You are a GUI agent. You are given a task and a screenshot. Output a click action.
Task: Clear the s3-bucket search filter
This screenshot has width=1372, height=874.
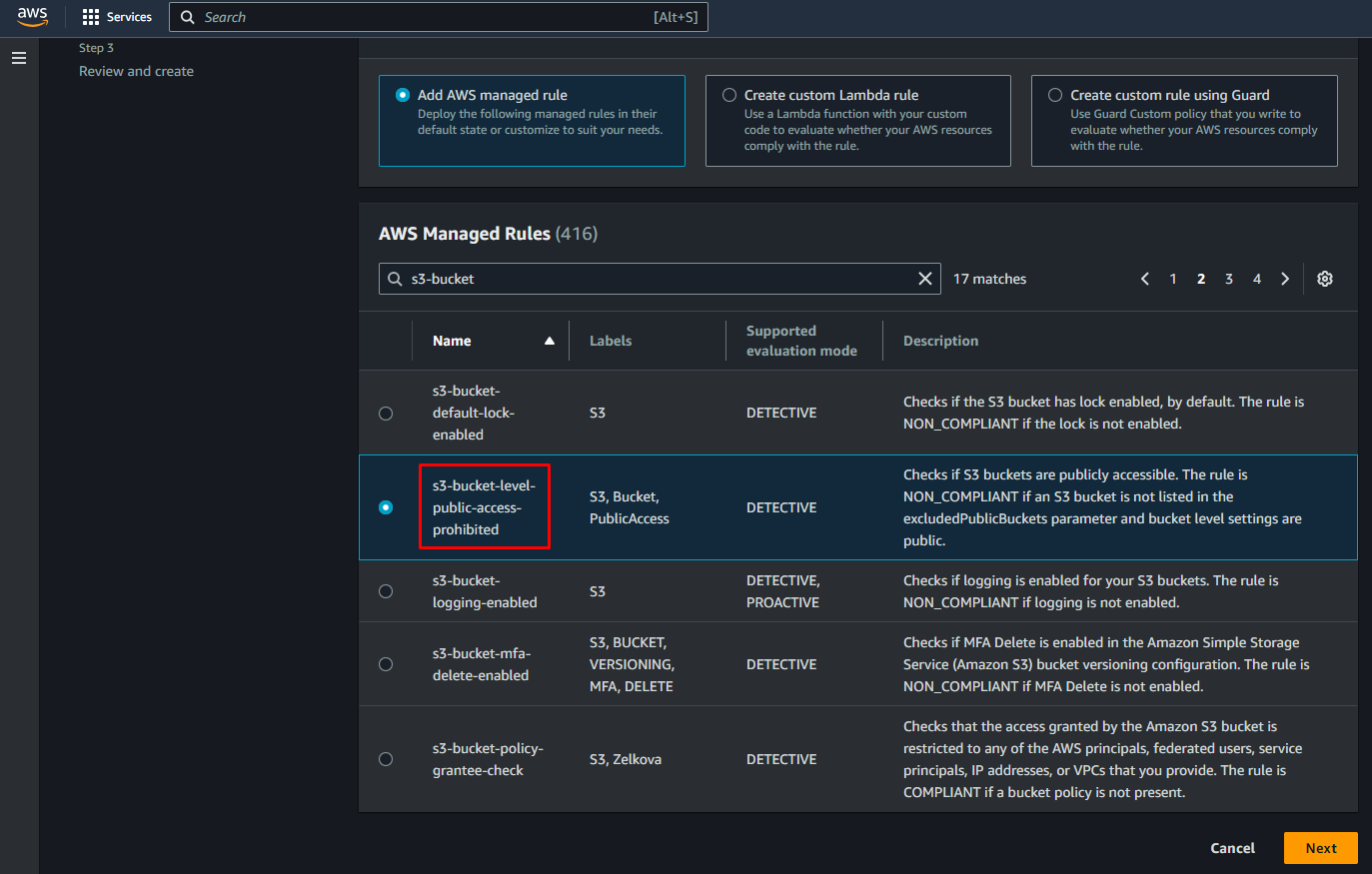(924, 279)
